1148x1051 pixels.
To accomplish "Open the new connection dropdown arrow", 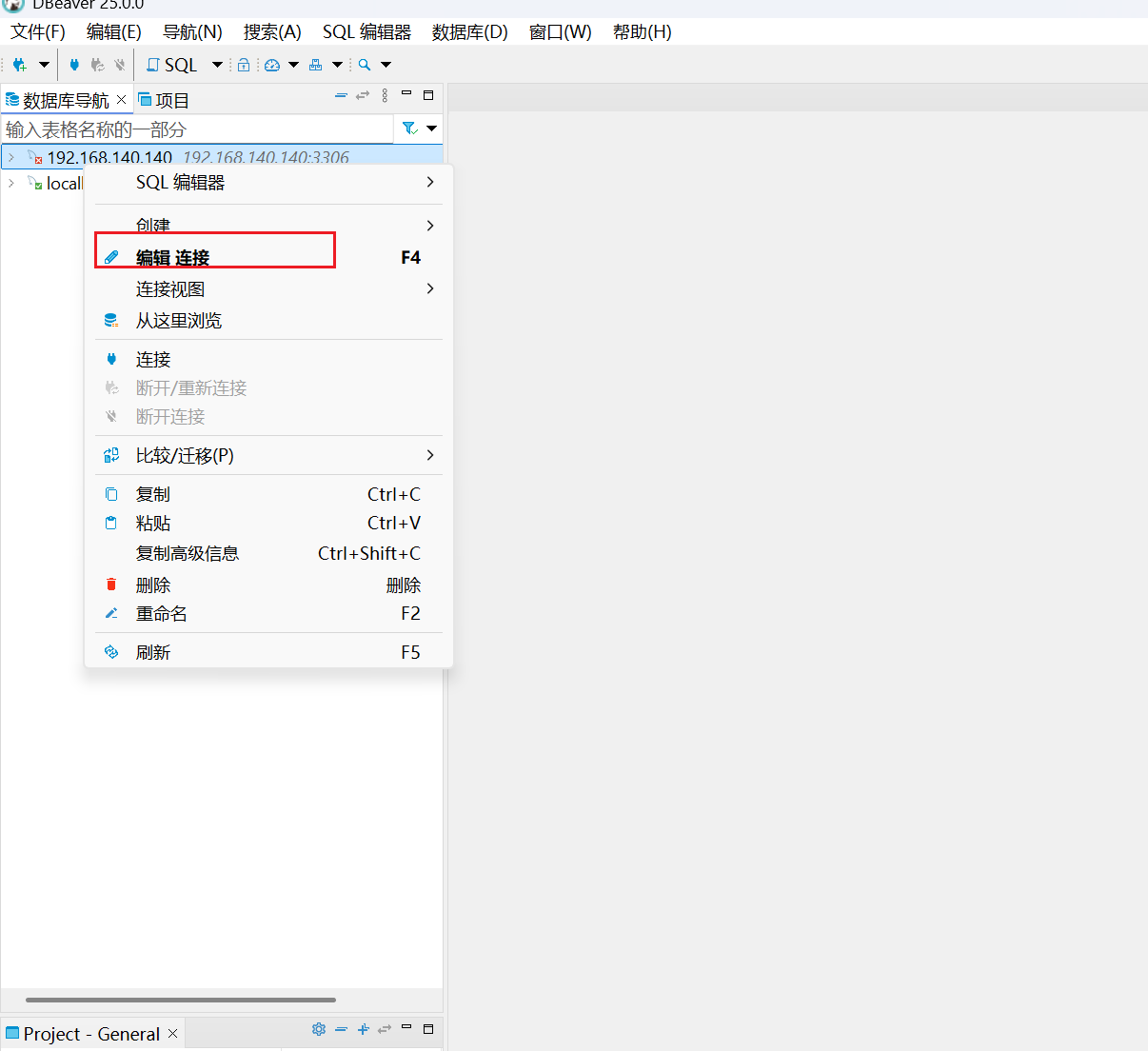I will (44, 65).
